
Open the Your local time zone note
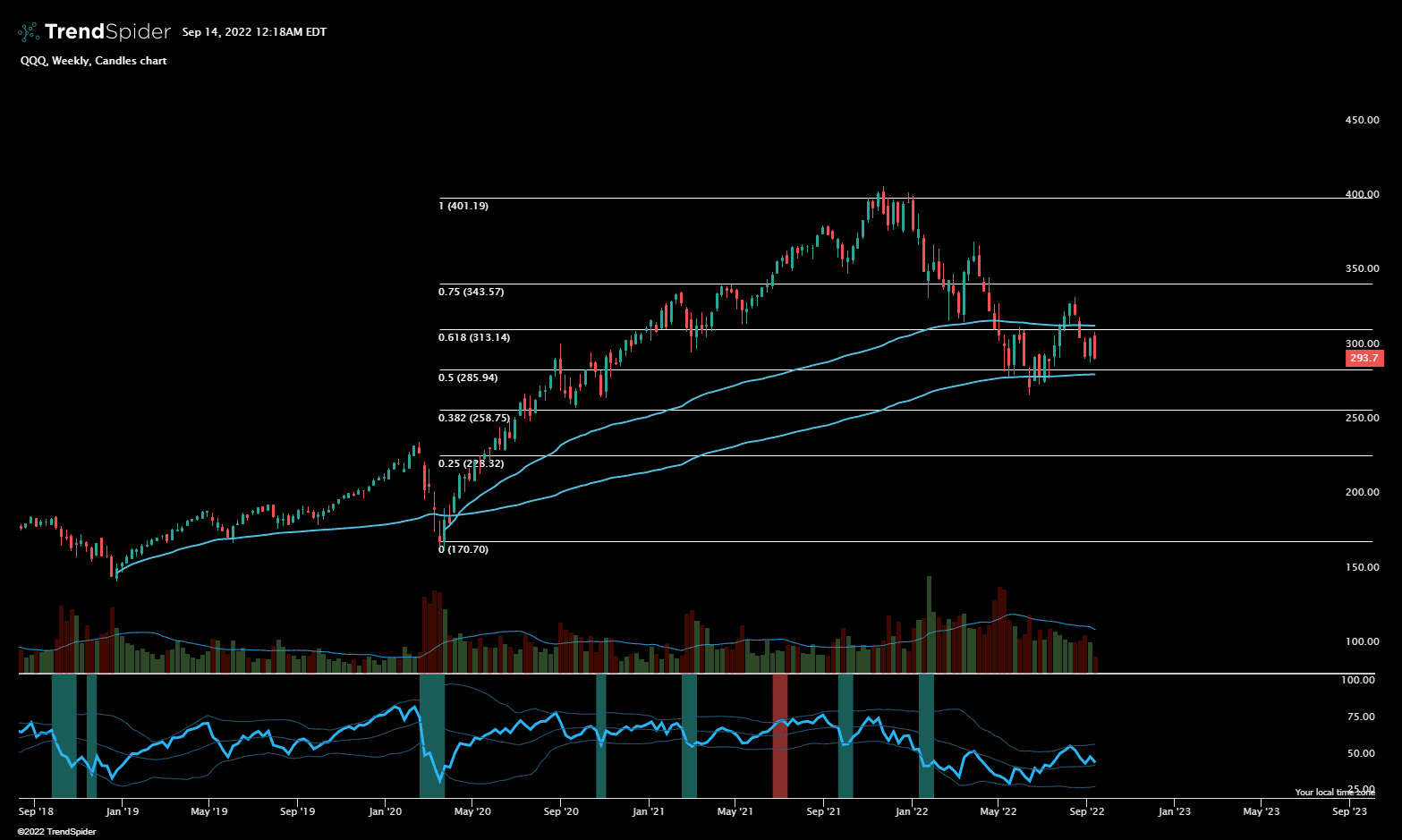(1334, 793)
